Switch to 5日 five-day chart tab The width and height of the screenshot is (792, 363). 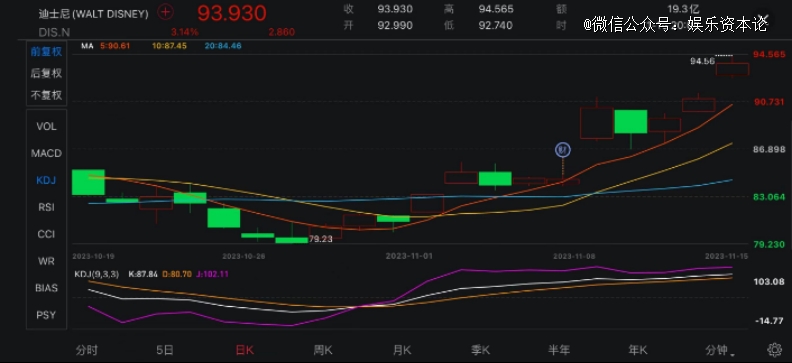(x=165, y=349)
